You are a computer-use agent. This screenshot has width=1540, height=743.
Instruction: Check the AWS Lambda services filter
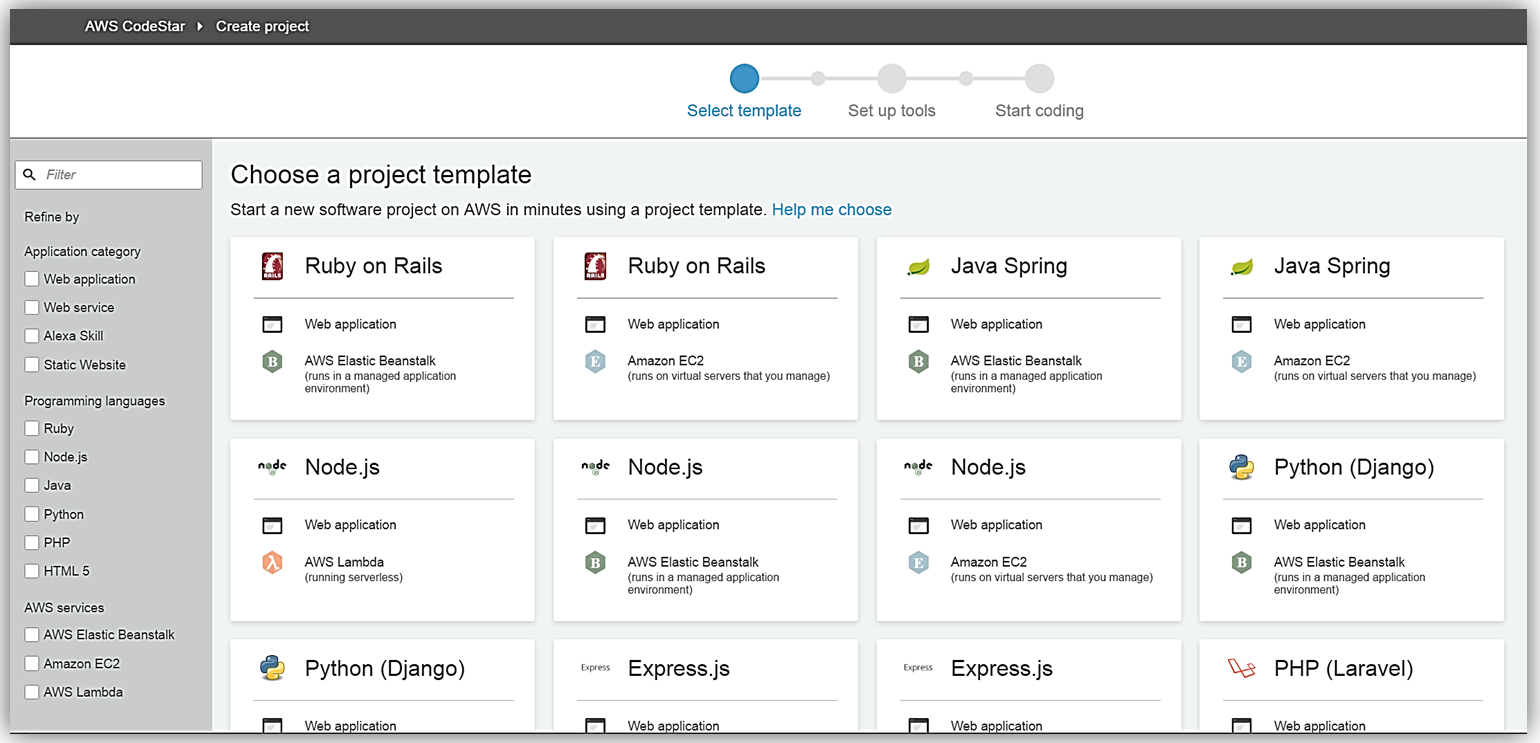(32, 692)
